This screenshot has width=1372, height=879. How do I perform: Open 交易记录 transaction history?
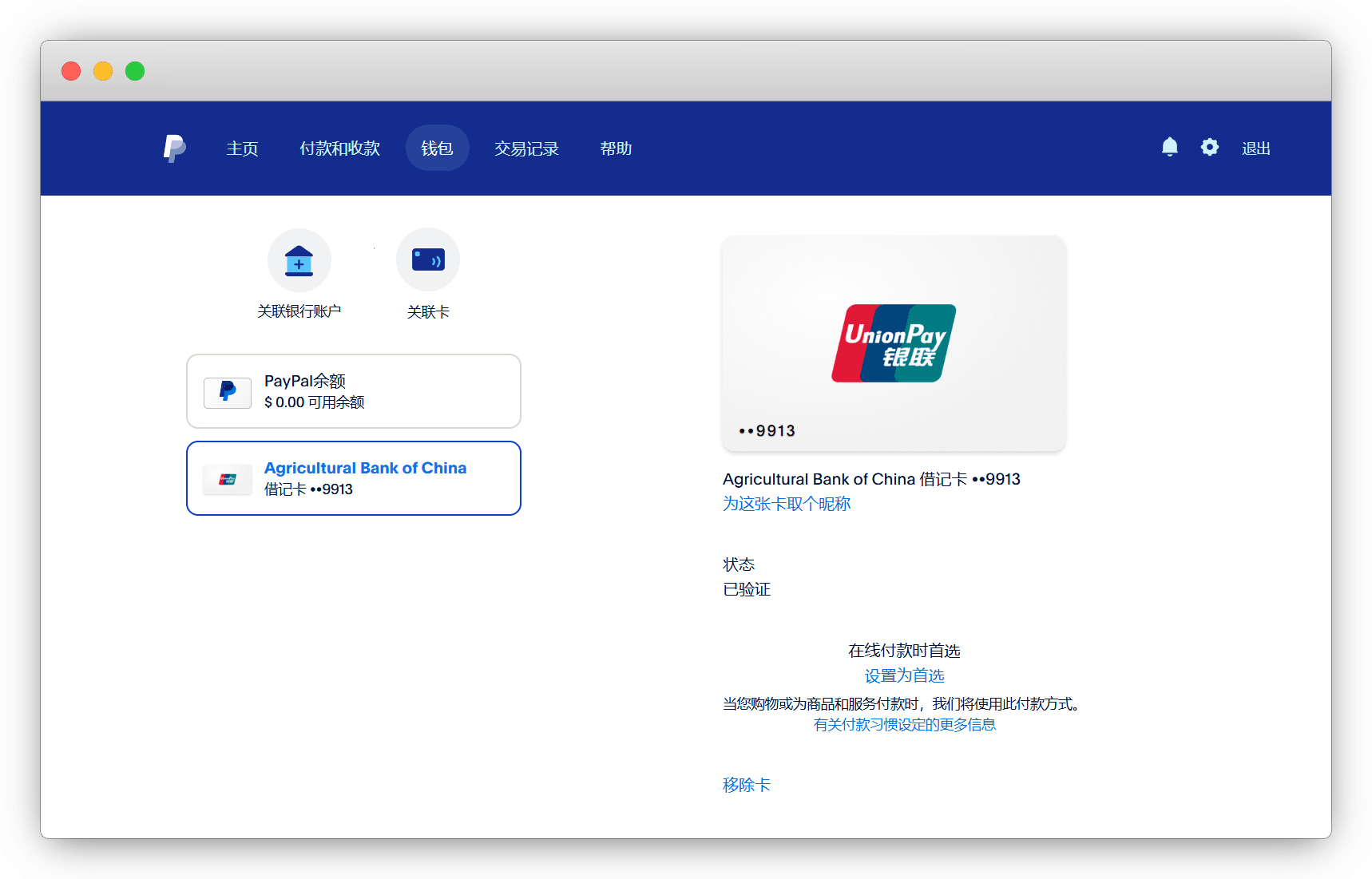pos(526,148)
